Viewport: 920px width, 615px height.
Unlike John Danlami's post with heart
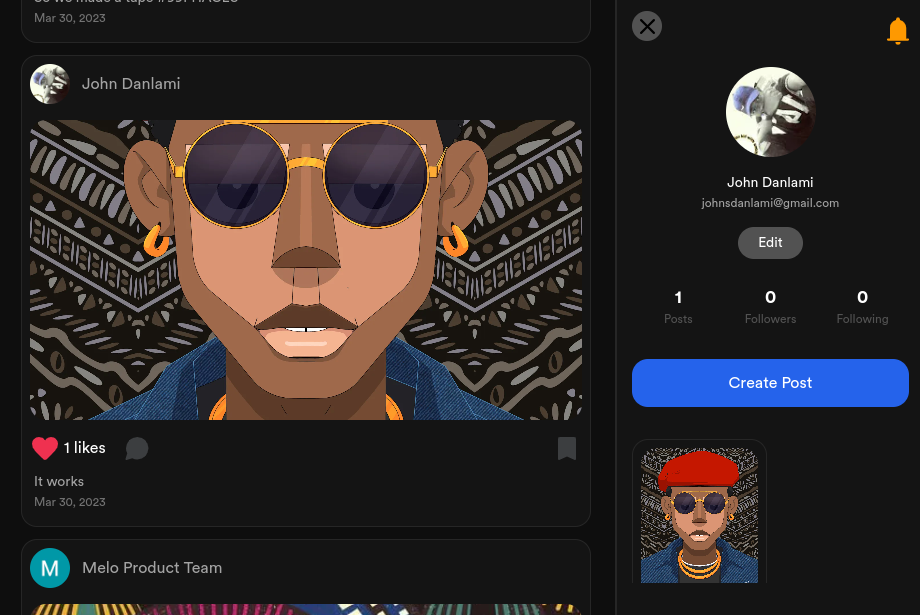45,448
